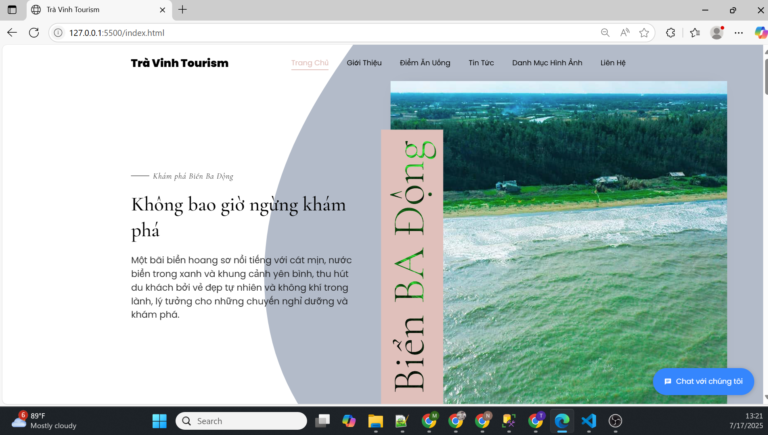
Task: Activate the Read aloud icon
Action: (624, 33)
